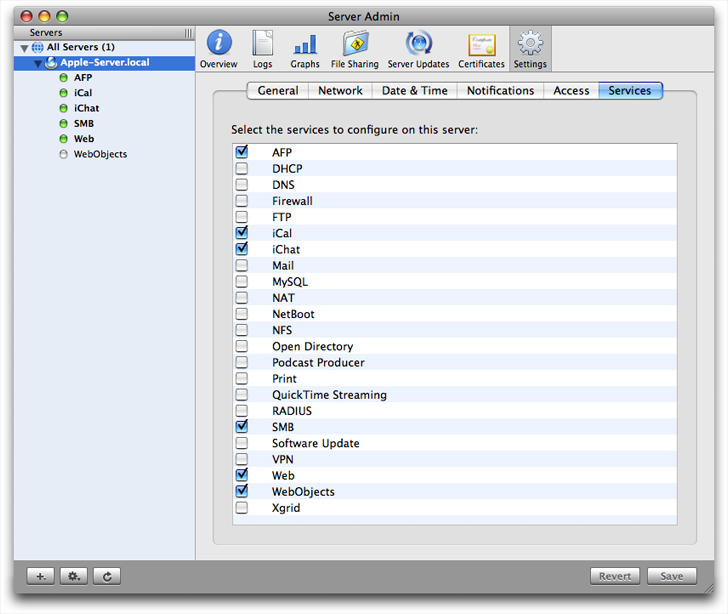Collapse the Apple-Server.local tree node
Viewport: 728px width, 614px height.
click(x=37, y=63)
